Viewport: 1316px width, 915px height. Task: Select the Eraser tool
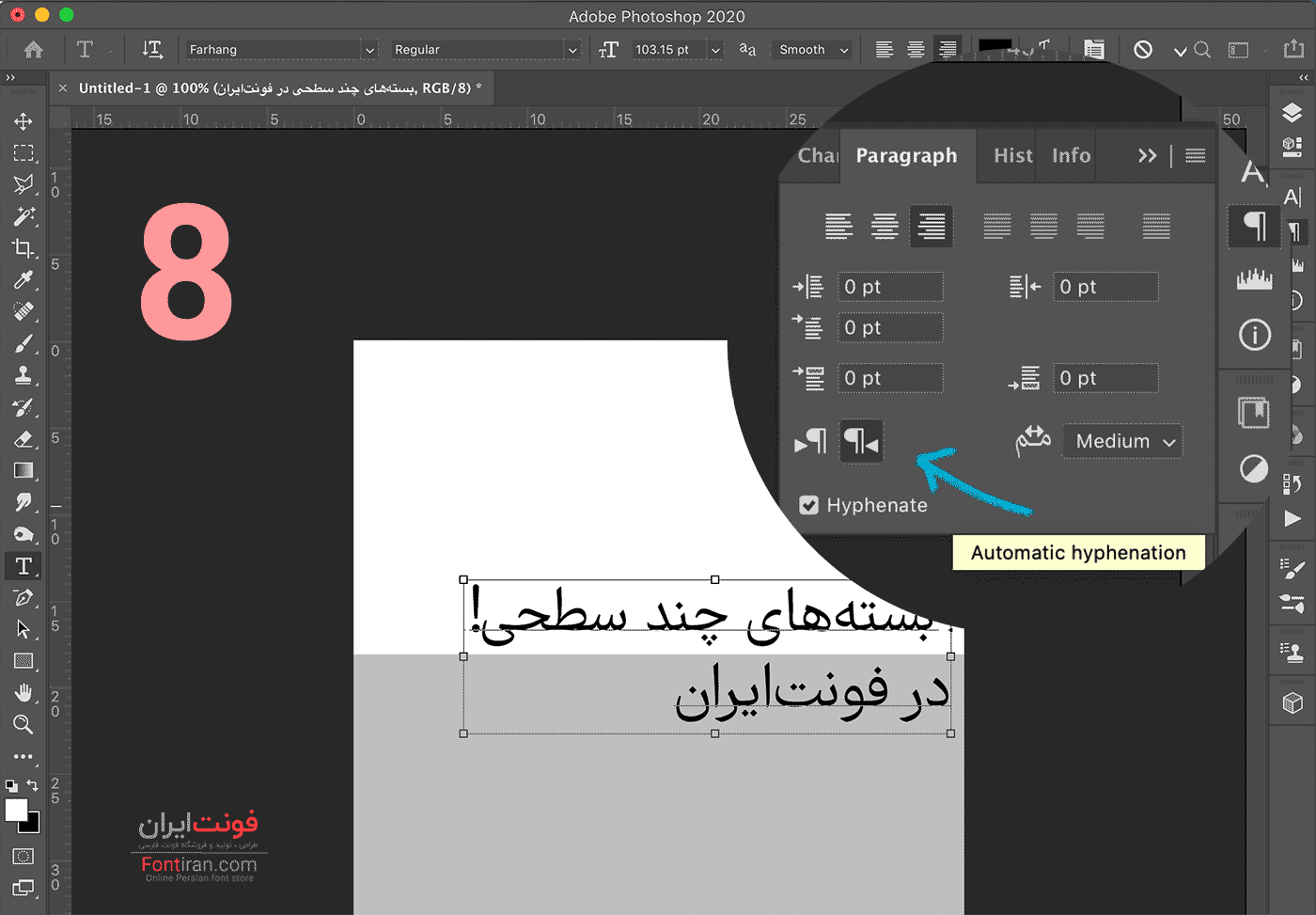pos(23,439)
